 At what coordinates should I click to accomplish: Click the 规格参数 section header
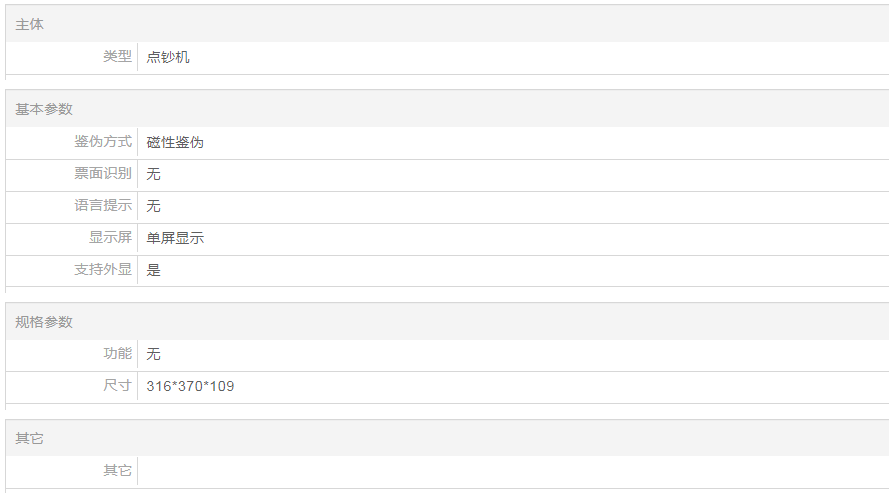pos(44,322)
